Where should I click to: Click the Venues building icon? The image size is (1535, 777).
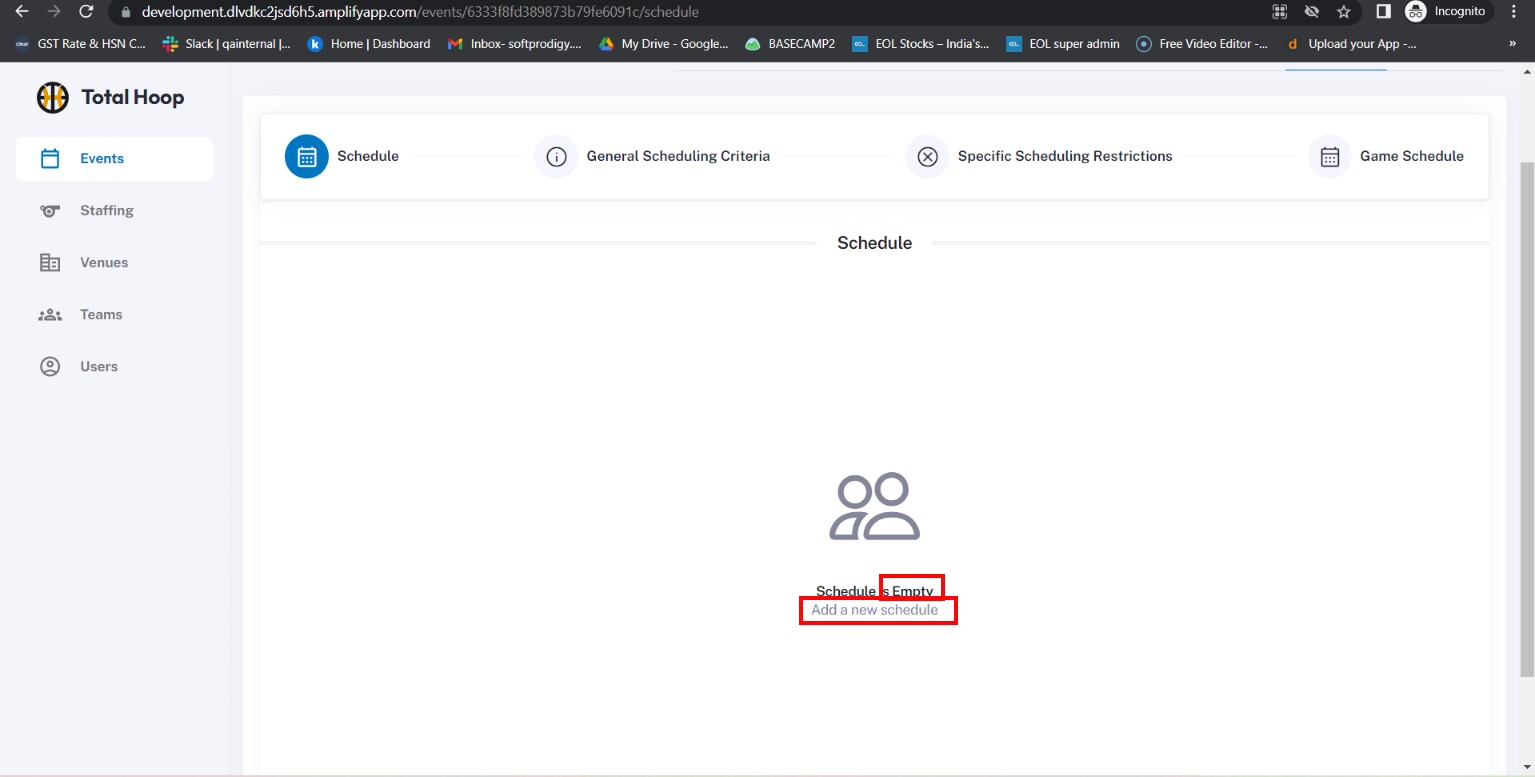[x=50, y=263]
